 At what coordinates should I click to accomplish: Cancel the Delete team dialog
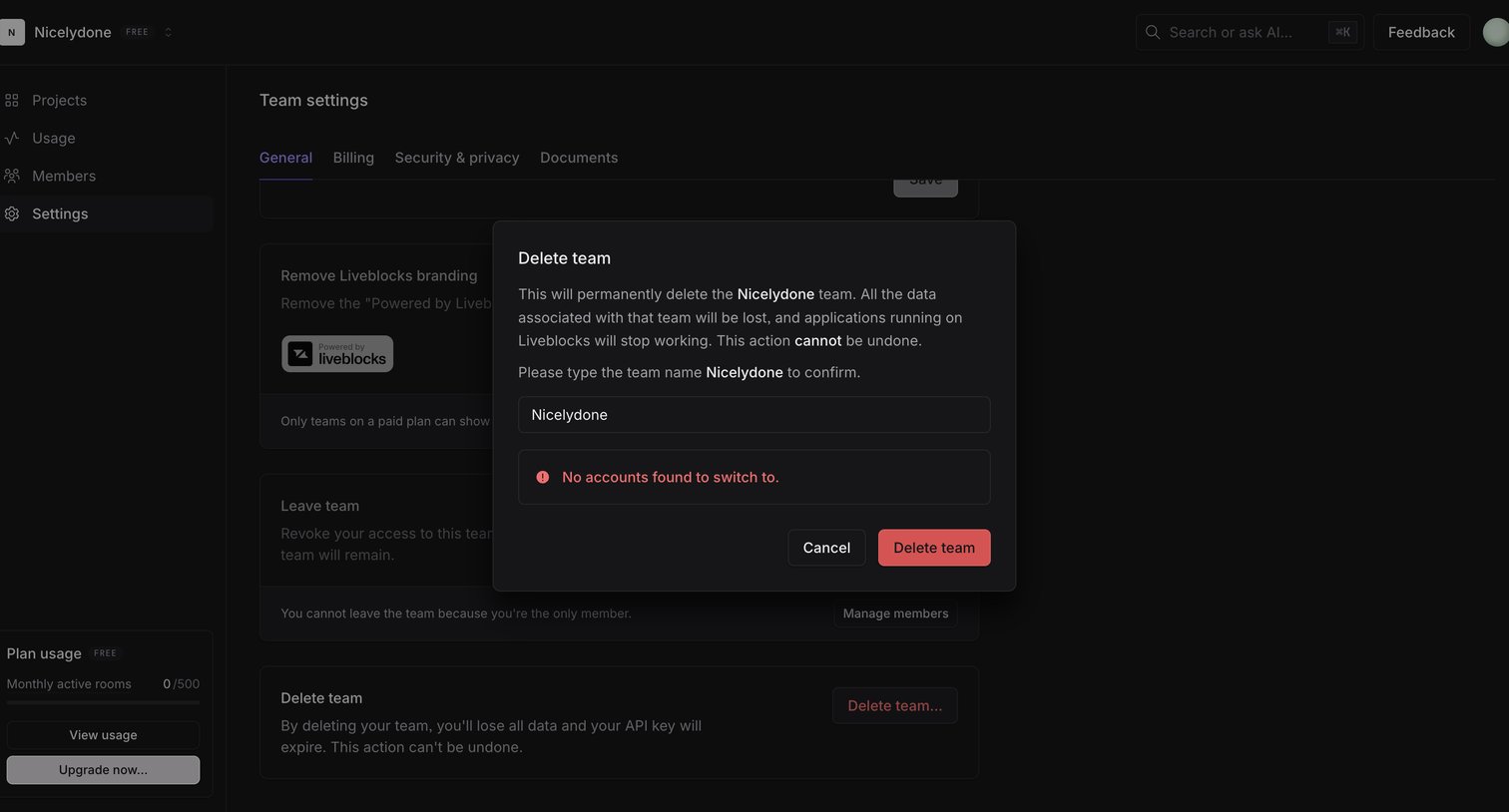pyautogui.click(x=826, y=548)
